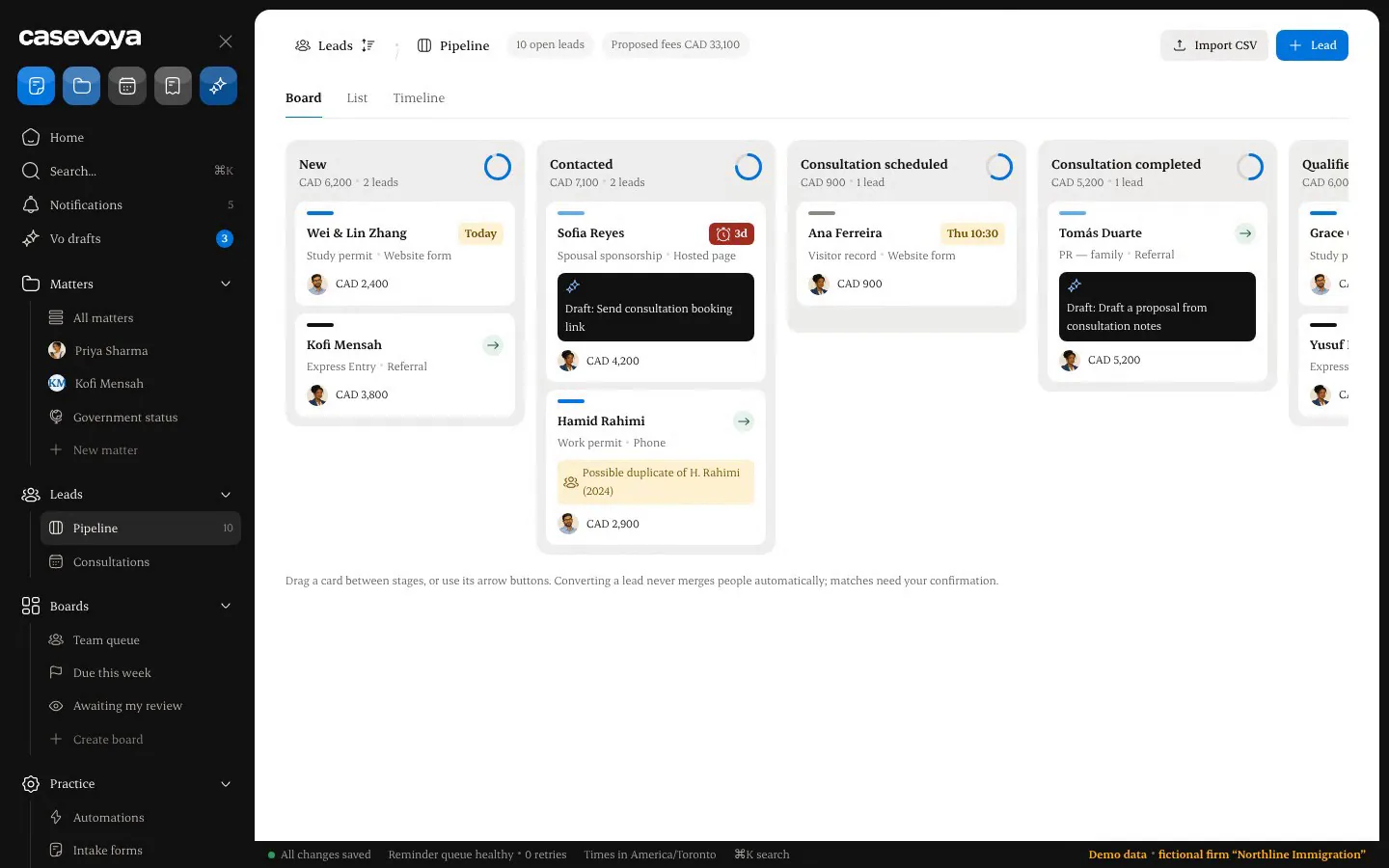Viewport: 1389px width, 868px height.
Task: Open the receipt icon in the sidebar toolbar
Action: (x=173, y=86)
